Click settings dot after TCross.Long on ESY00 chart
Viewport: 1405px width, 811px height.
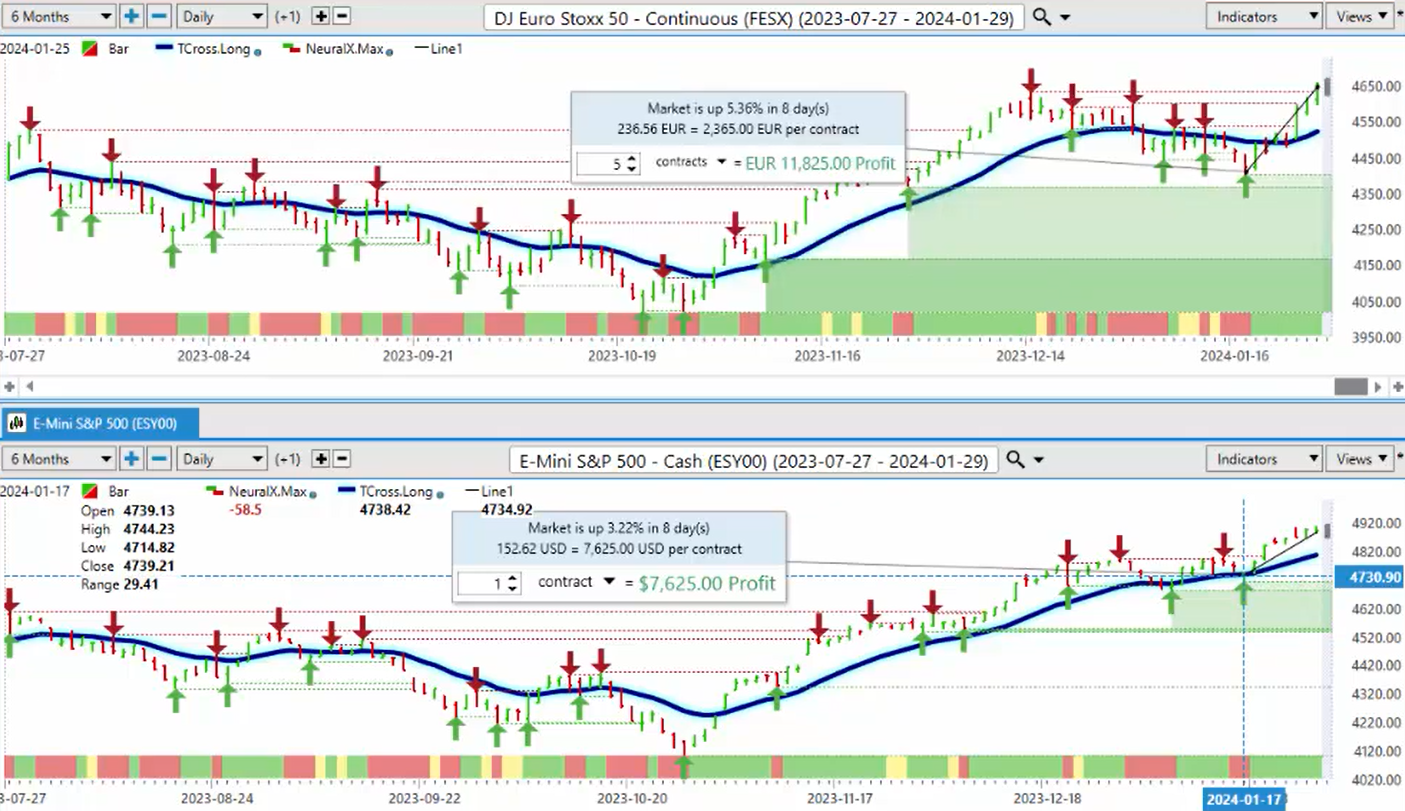tap(440, 493)
